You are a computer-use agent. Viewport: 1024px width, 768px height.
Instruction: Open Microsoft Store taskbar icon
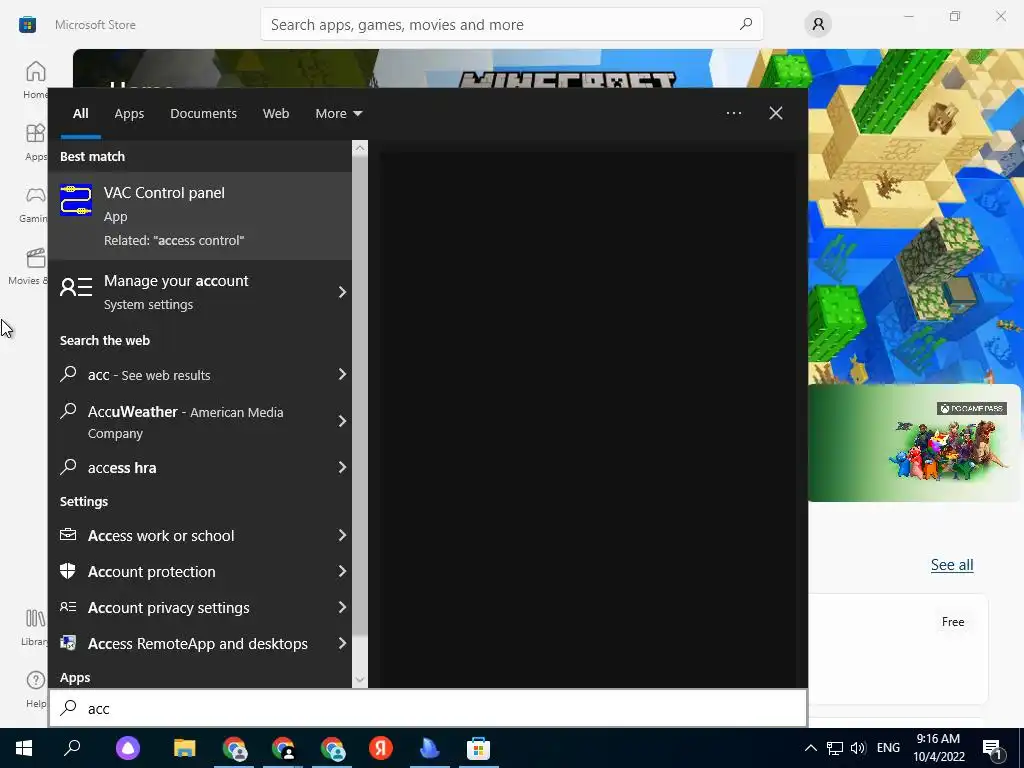[x=478, y=748]
